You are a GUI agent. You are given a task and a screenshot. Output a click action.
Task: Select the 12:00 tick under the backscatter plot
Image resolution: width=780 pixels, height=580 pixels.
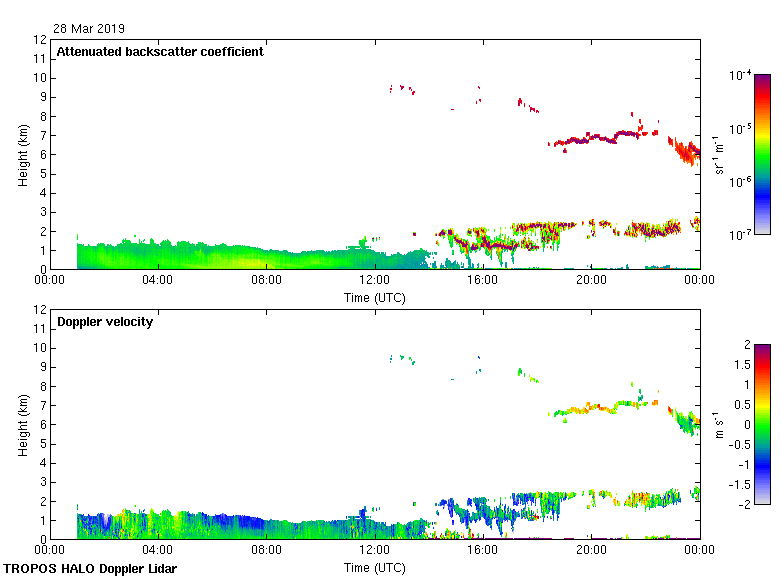click(x=374, y=280)
